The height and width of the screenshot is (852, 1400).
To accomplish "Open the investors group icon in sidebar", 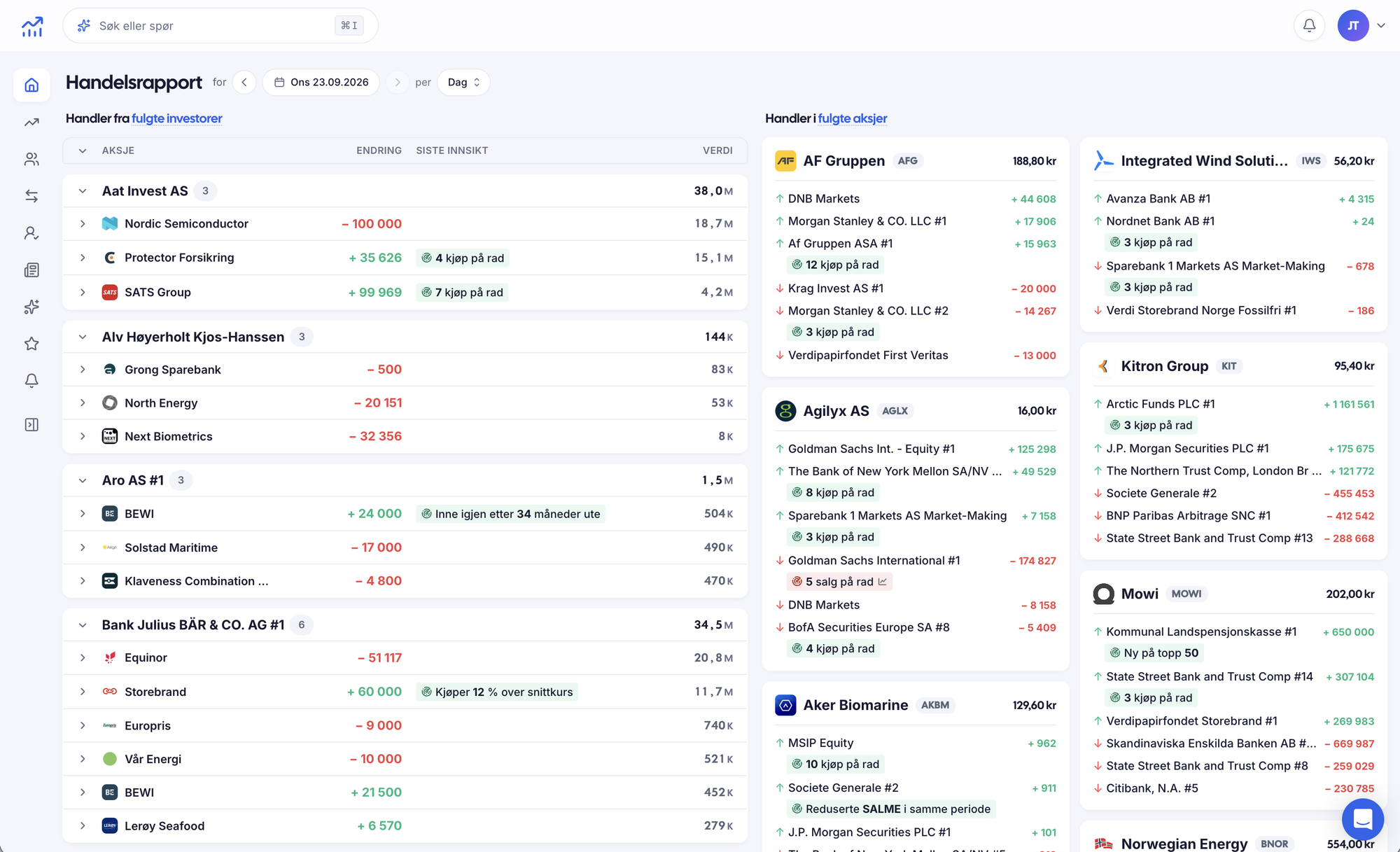I will pos(31,160).
